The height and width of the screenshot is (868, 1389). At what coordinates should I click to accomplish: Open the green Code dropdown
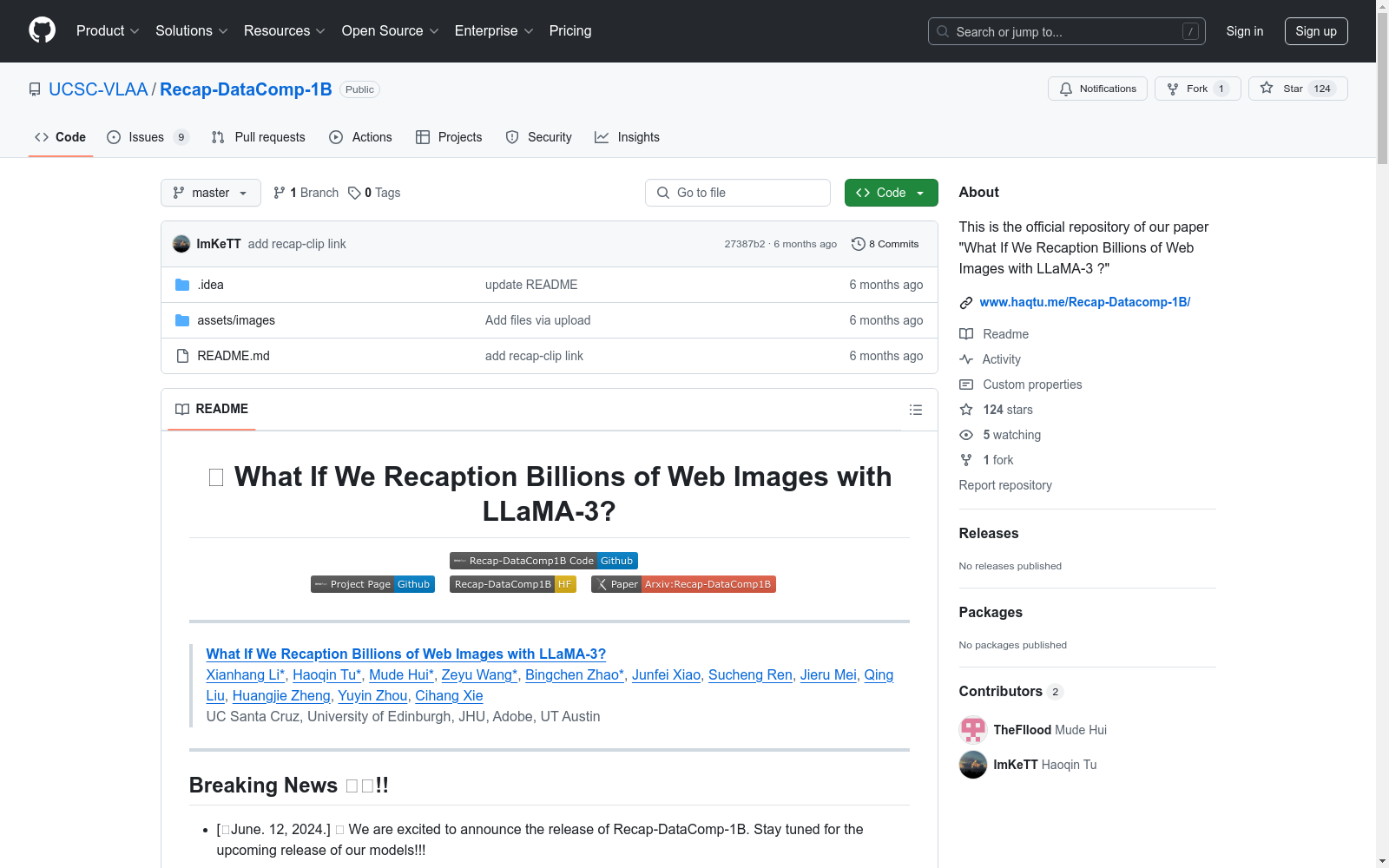tap(891, 193)
